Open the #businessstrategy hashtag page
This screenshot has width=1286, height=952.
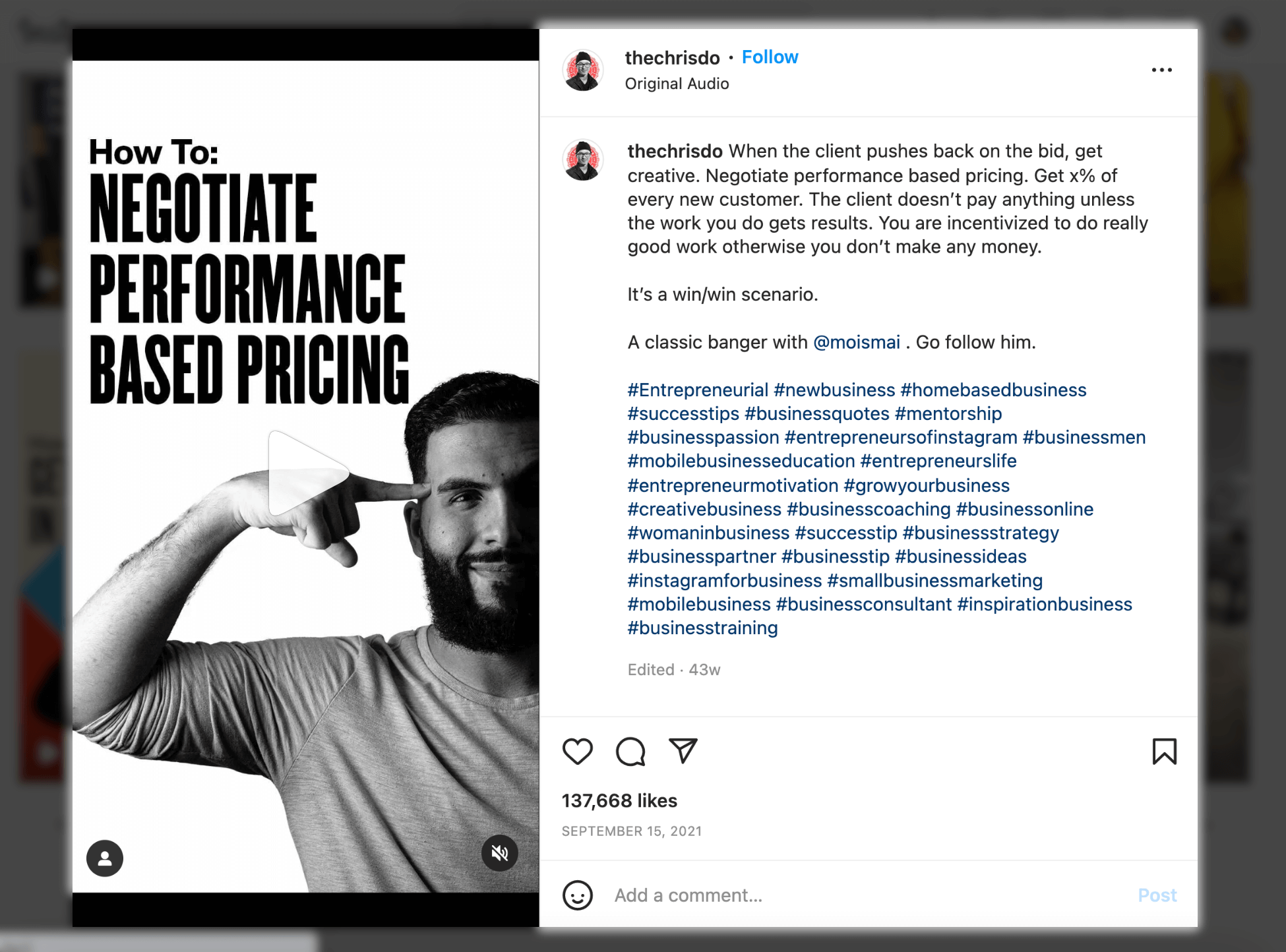(x=981, y=533)
